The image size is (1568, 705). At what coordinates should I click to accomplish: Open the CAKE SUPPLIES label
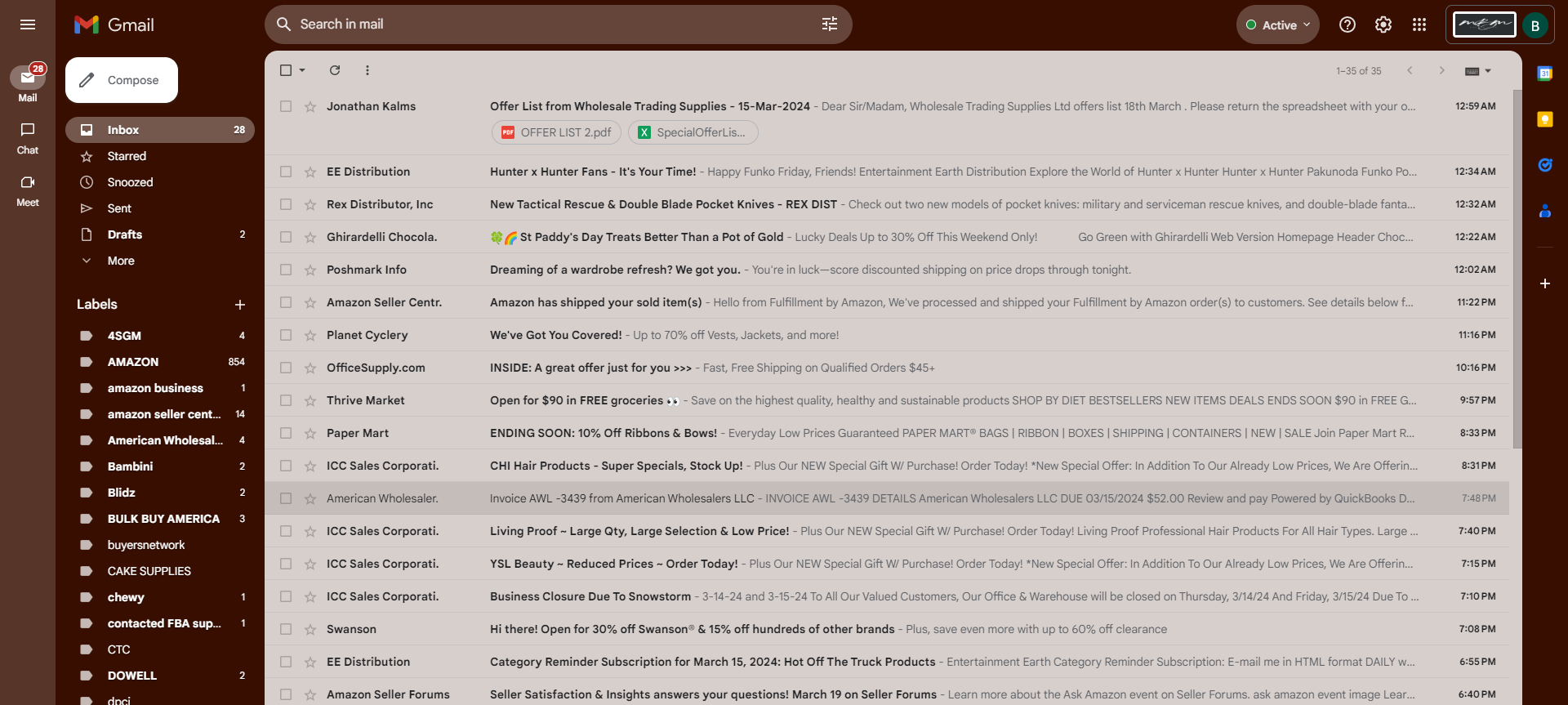pyautogui.click(x=160, y=571)
